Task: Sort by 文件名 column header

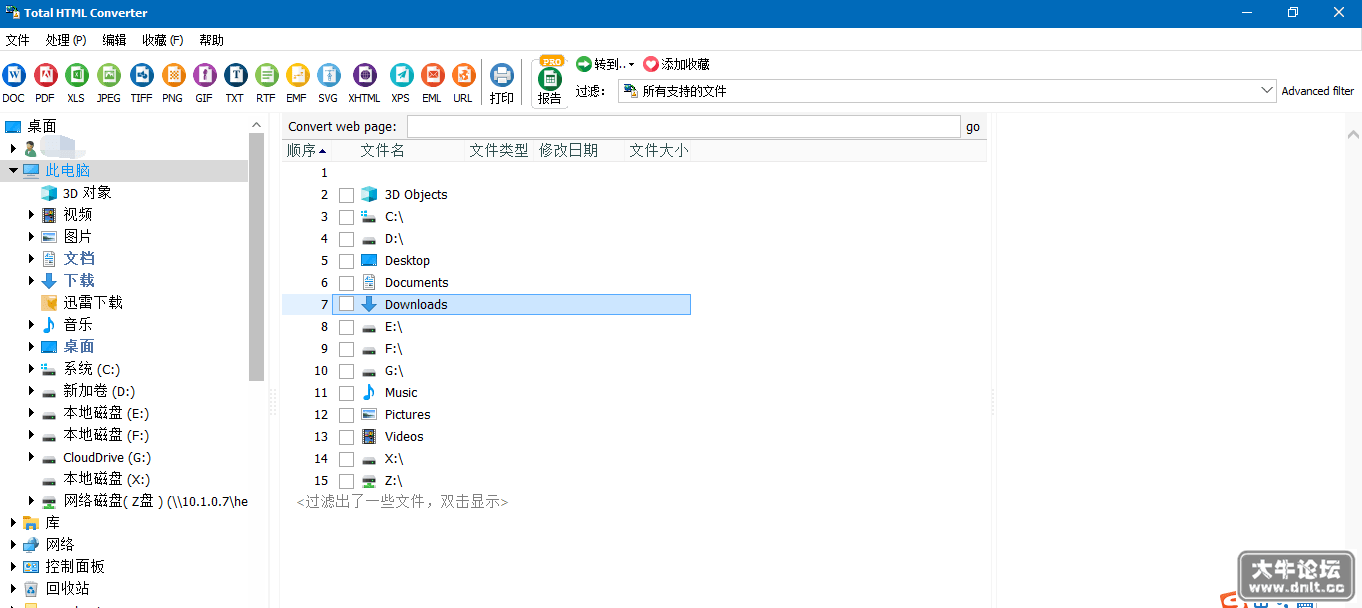Action: [383, 150]
